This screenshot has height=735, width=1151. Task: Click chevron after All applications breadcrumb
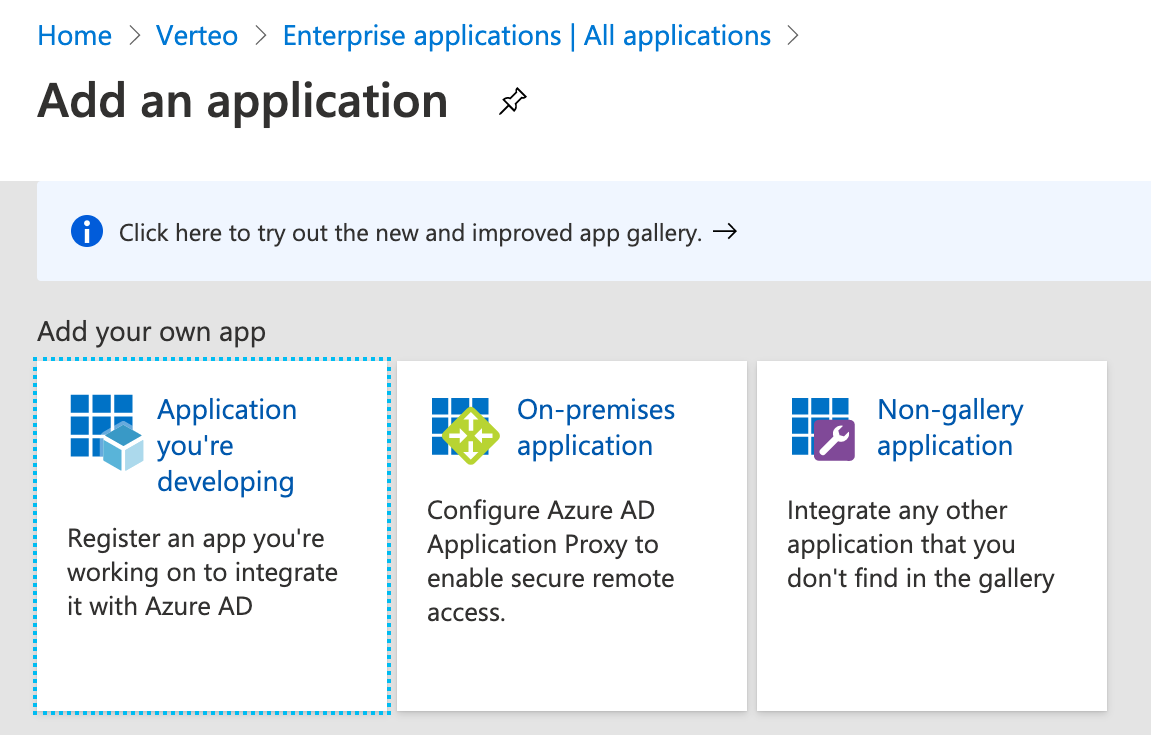click(x=793, y=35)
